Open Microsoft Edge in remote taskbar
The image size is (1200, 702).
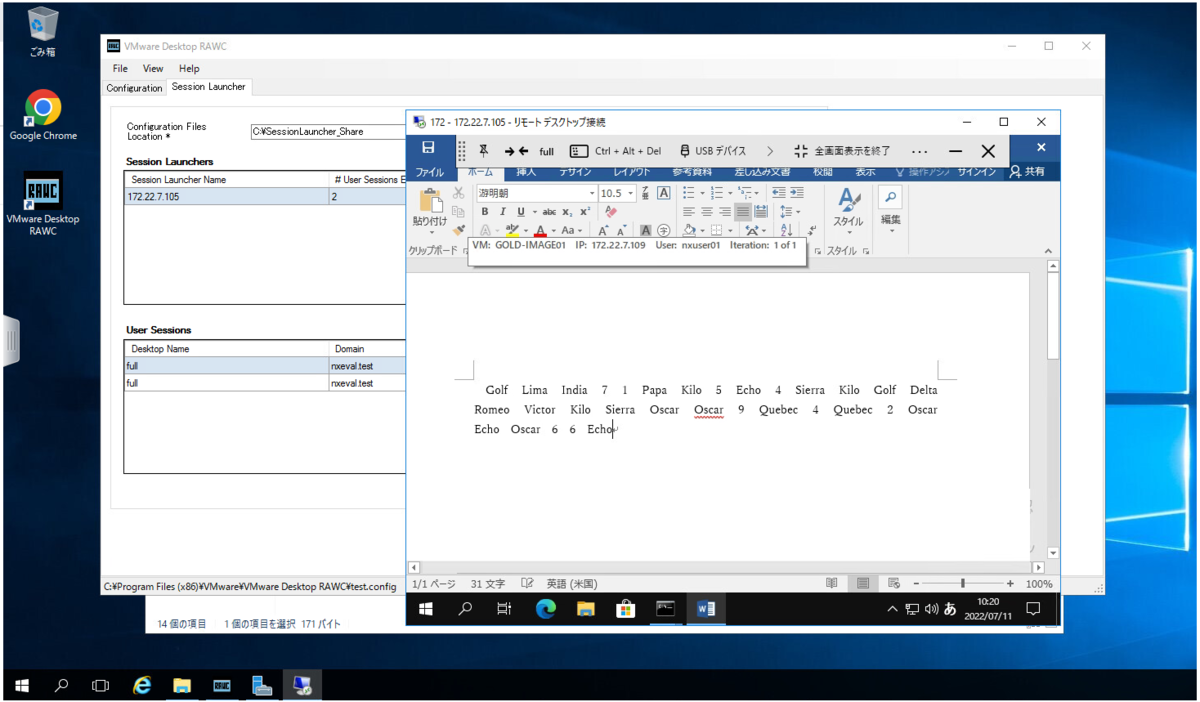545,608
